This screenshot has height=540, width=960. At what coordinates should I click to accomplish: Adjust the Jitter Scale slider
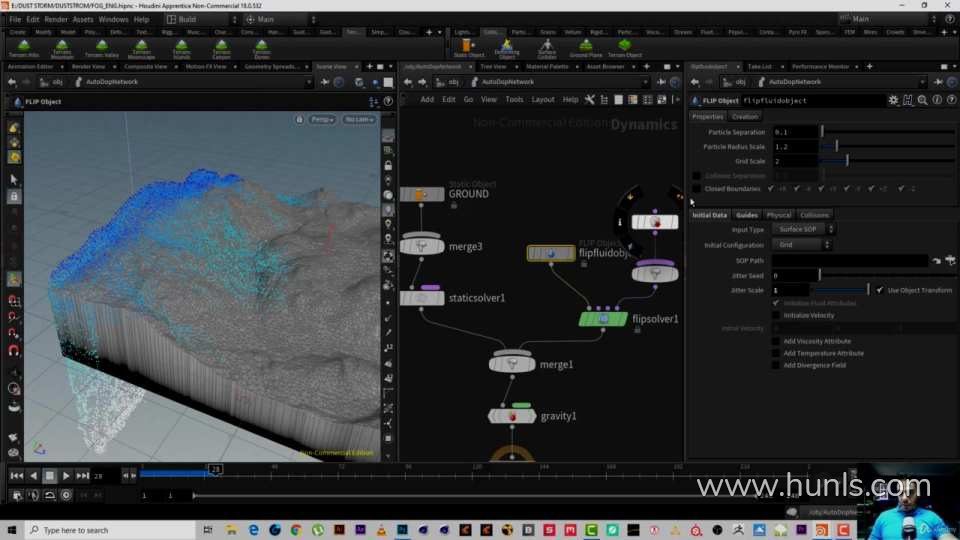click(x=841, y=290)
